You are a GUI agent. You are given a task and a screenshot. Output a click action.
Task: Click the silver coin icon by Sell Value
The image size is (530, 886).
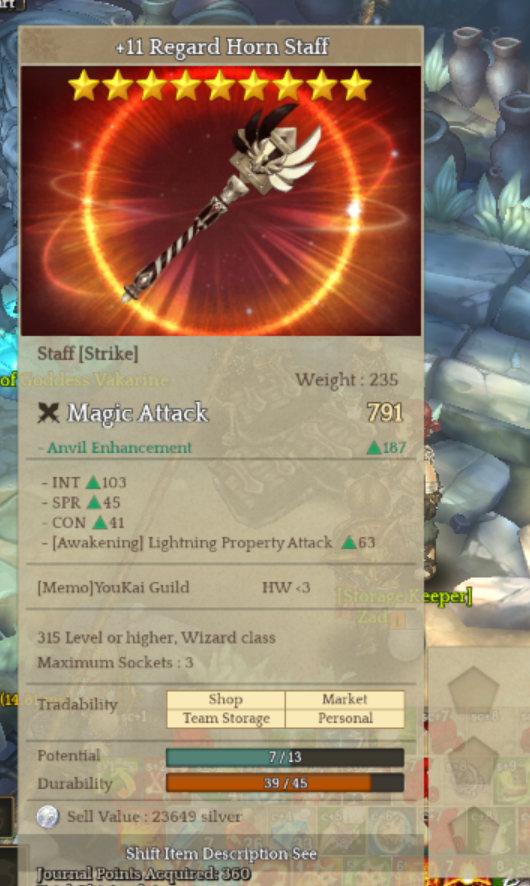(x=47, y=817)
